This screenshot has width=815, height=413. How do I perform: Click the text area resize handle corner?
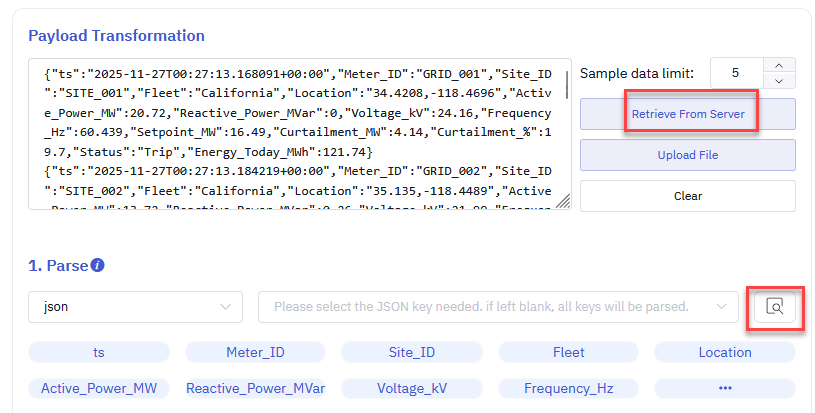562,202
